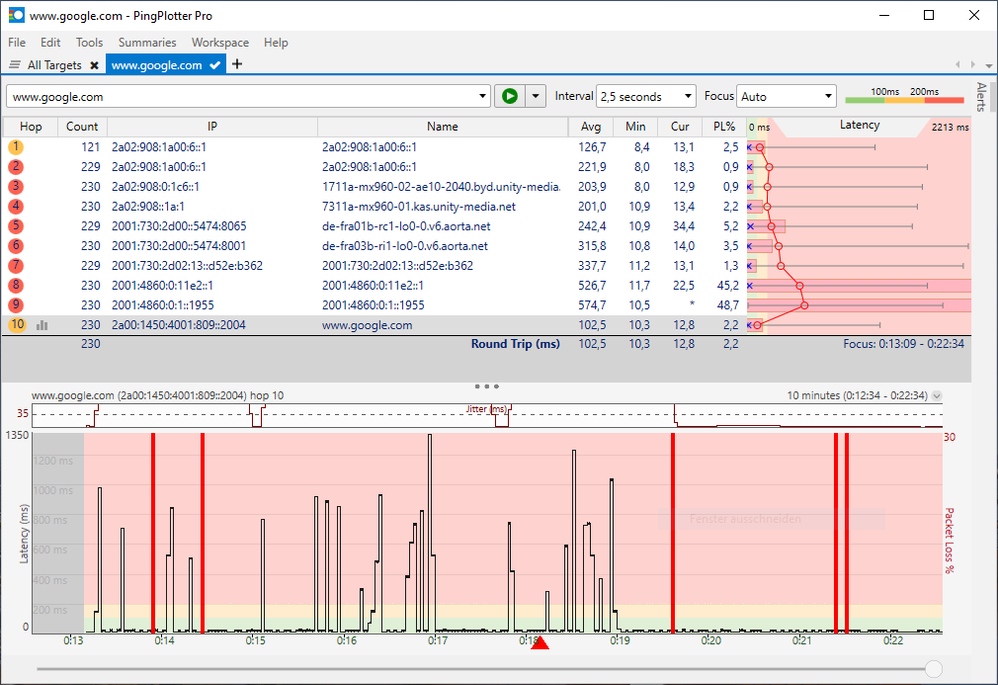Click the red triangle marker below the timeline
998x685 pixels.
click(x=539, y=644)
